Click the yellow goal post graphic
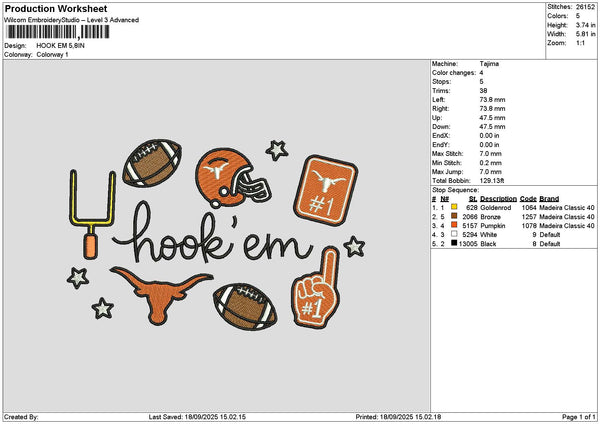This screenshot has height=424, width=600. tap(92, 214)
